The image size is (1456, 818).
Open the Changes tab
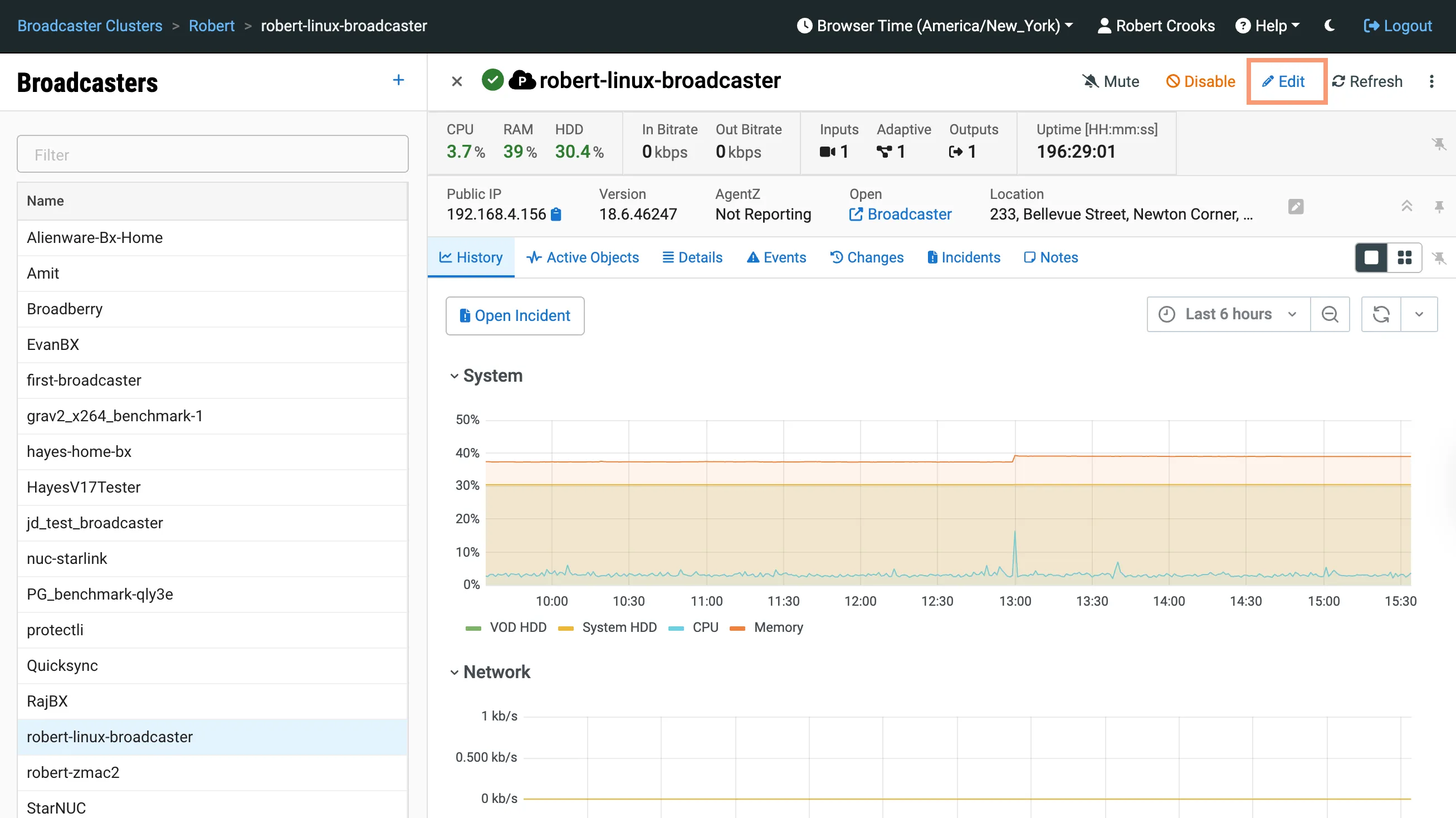tap(867, 258)
